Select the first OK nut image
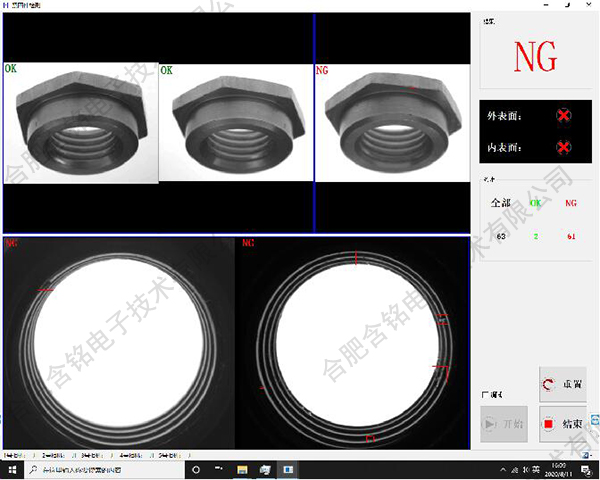 [x=81, y=124]
